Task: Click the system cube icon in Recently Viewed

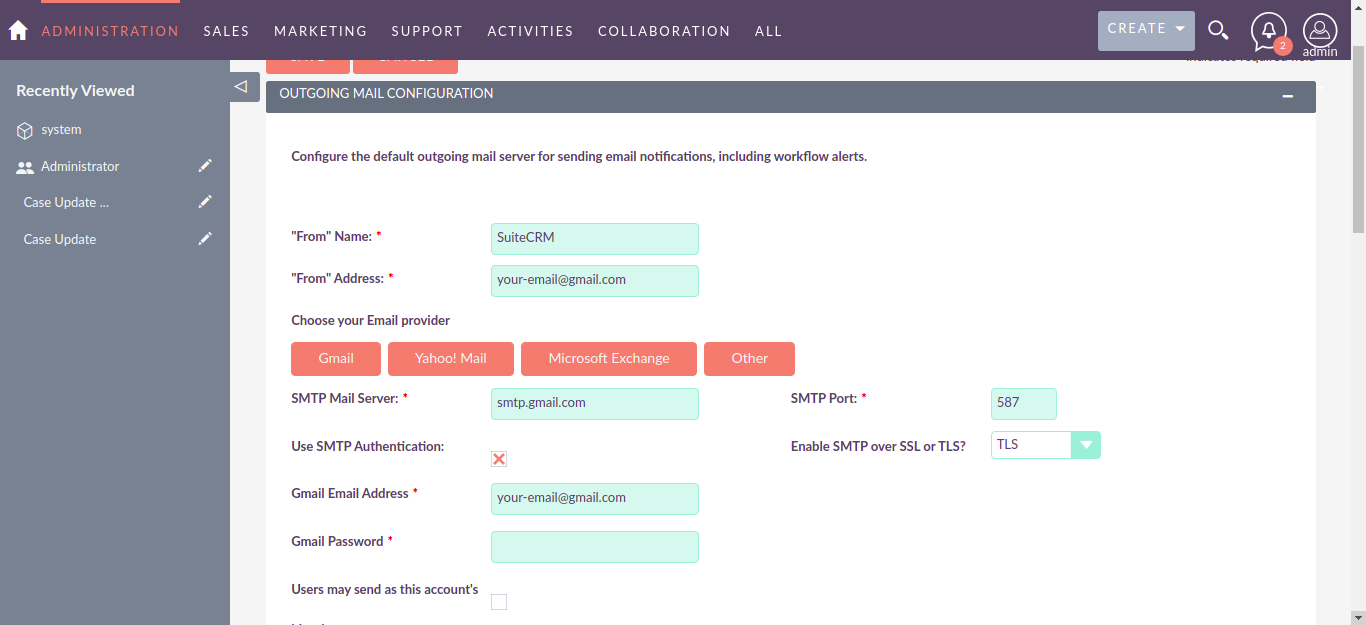Action: pyautogui.click(x=24, y=129)
